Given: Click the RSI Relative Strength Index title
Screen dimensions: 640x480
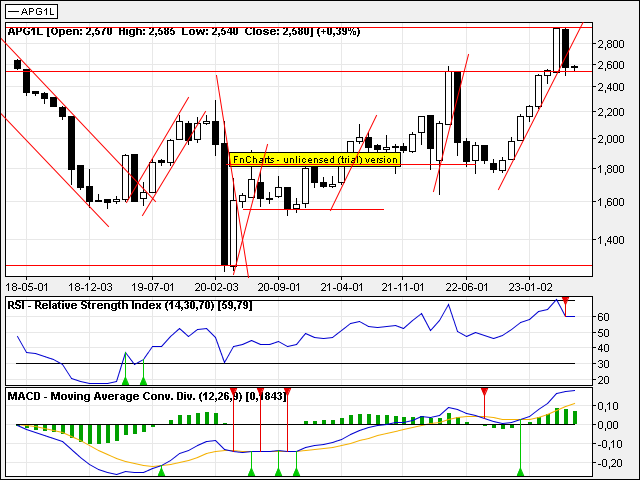Looking at the screenshot, I should point(130,305).
